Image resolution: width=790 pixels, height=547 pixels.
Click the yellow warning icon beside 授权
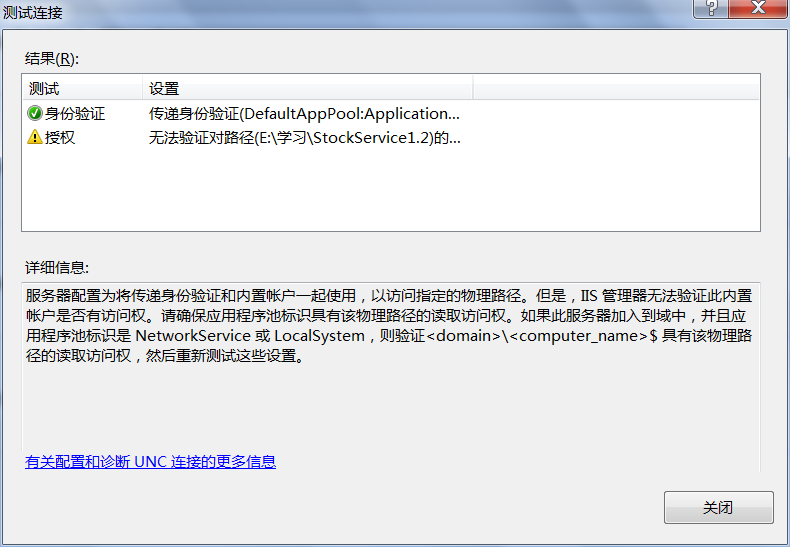pyautogui.click(x=35, y=136)
